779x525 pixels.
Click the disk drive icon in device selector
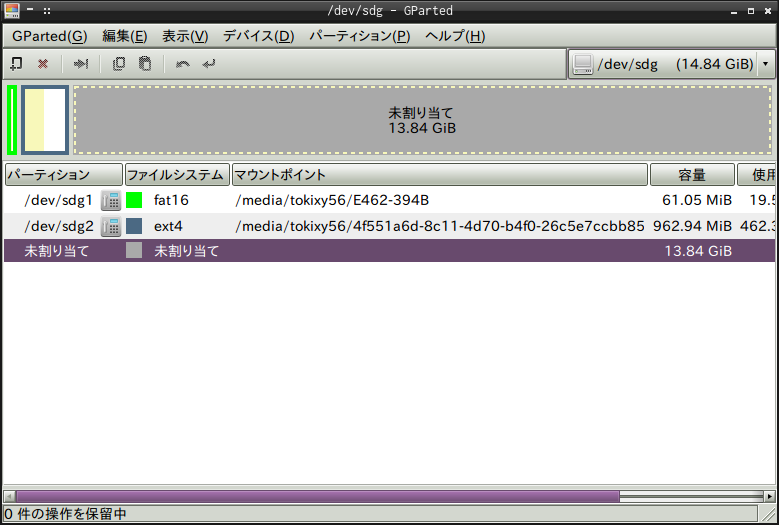(x=583, y=64)
